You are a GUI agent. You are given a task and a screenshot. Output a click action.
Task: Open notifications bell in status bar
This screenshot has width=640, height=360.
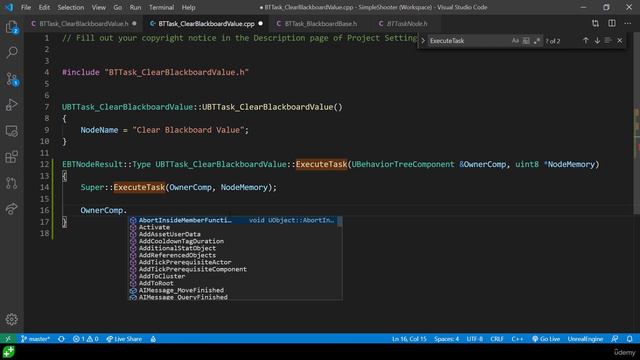click(629, 339)
